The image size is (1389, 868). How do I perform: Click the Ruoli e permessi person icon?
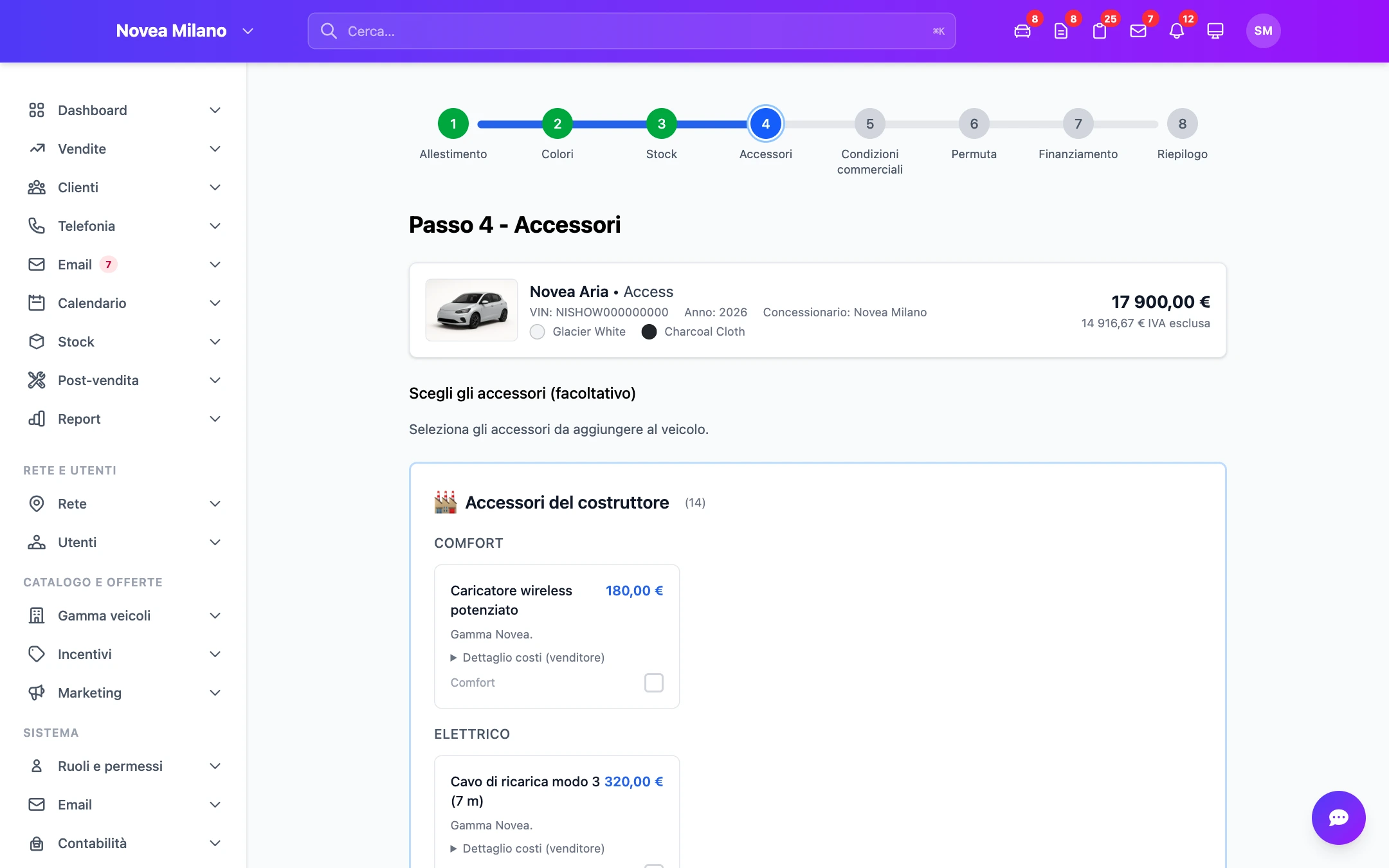pos(37,766)
